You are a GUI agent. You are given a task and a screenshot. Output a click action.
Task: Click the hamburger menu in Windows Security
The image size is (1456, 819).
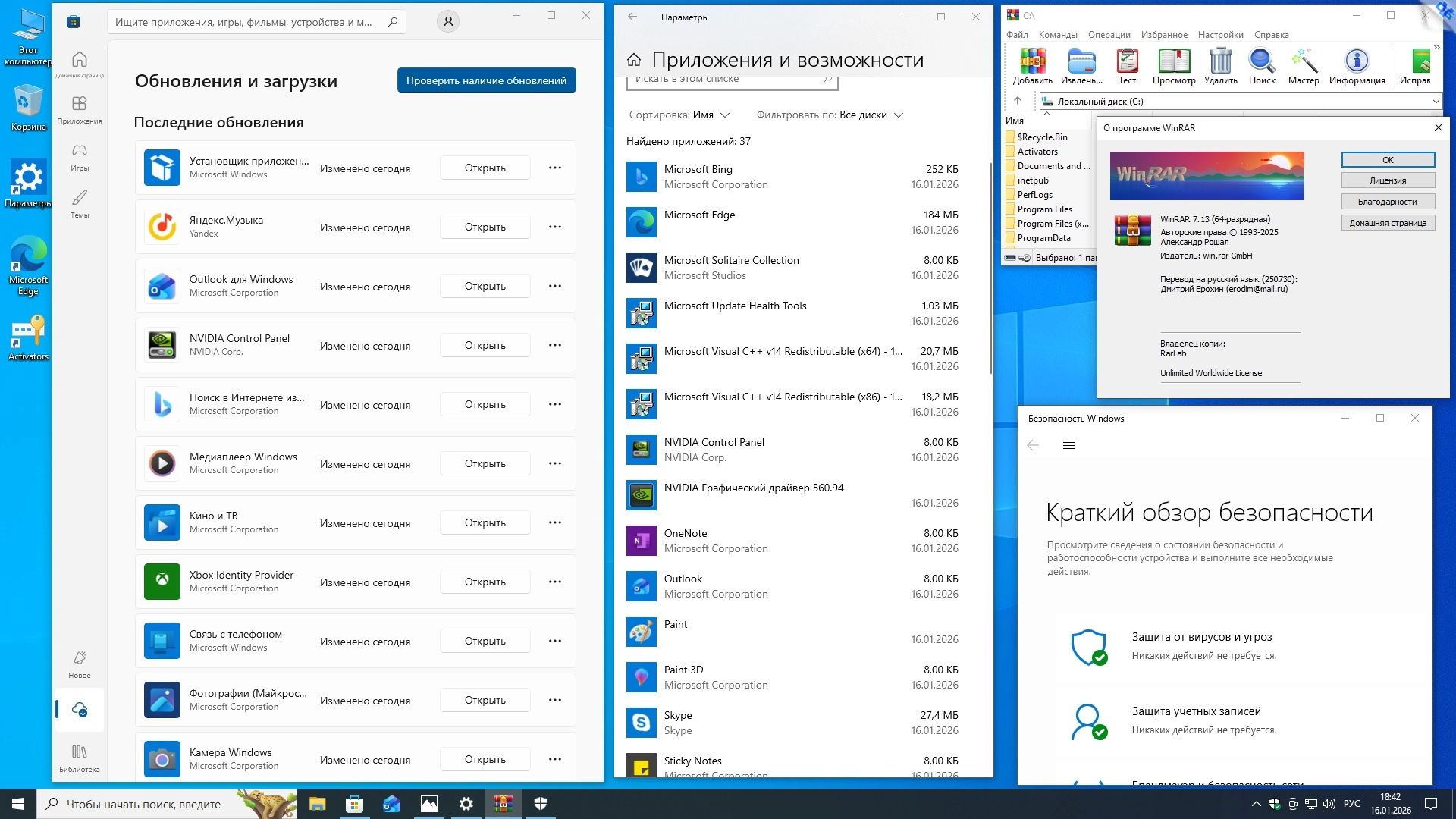[x=1069, y=445]
